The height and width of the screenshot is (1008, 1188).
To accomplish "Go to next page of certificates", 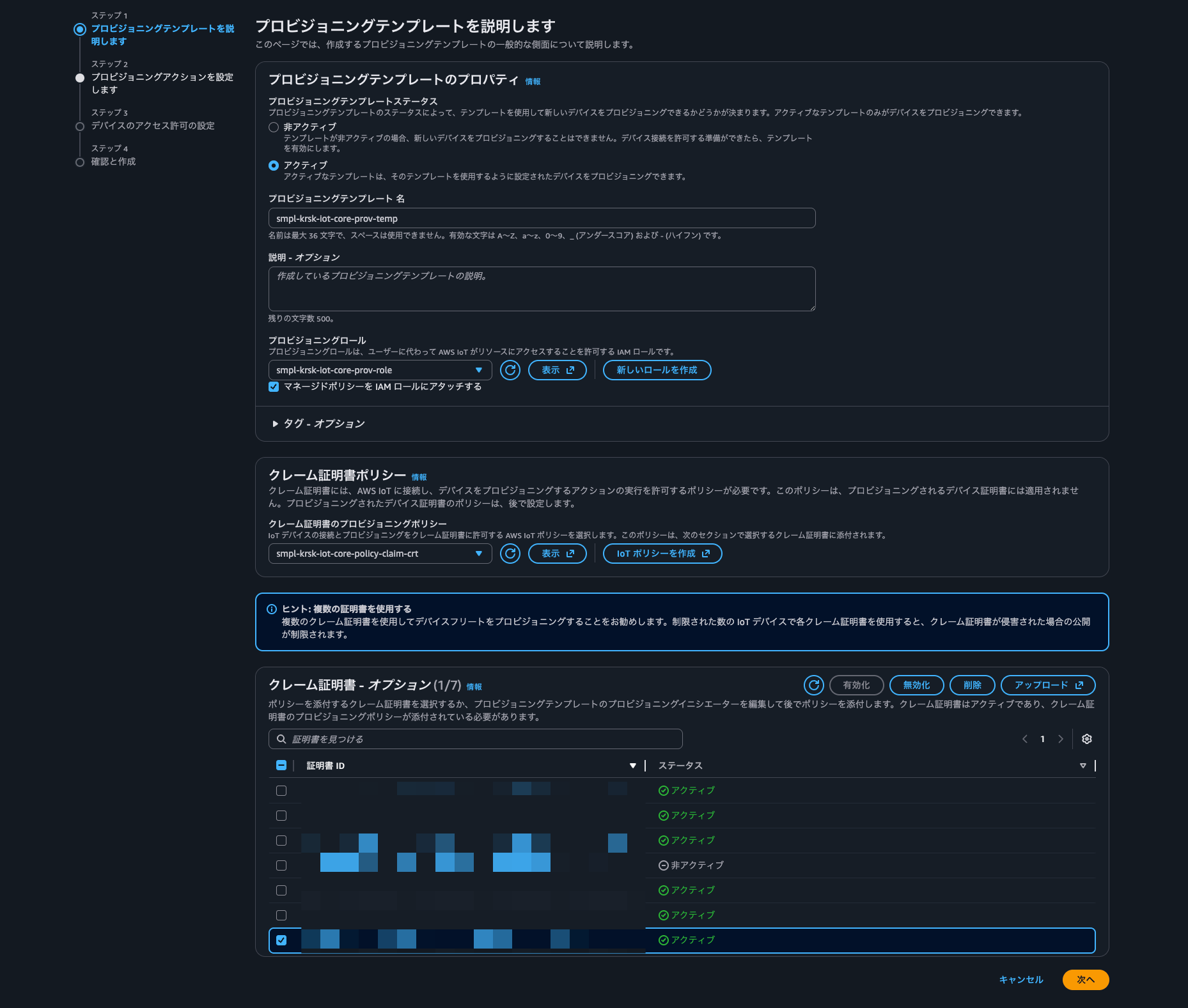I will tap(1061, 739).
